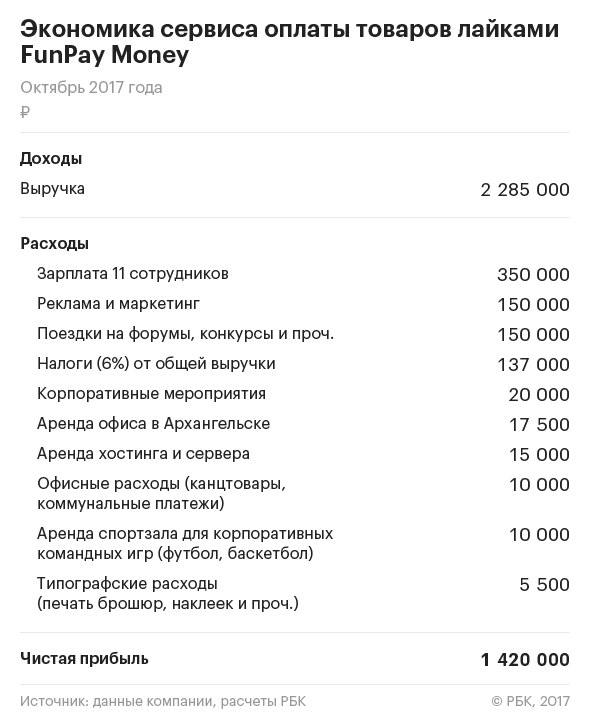This screenshot has height=722, width=590.
Task: Click the revenue value 2 285 000
Action: 525,190
